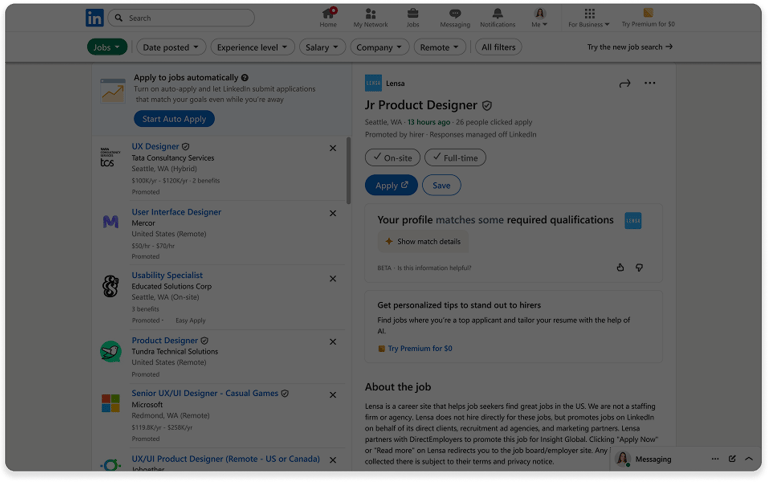The width and height of the screenshot is (768, 482).
Task: Click Lensa logo in match card
Action: [633, 220]
